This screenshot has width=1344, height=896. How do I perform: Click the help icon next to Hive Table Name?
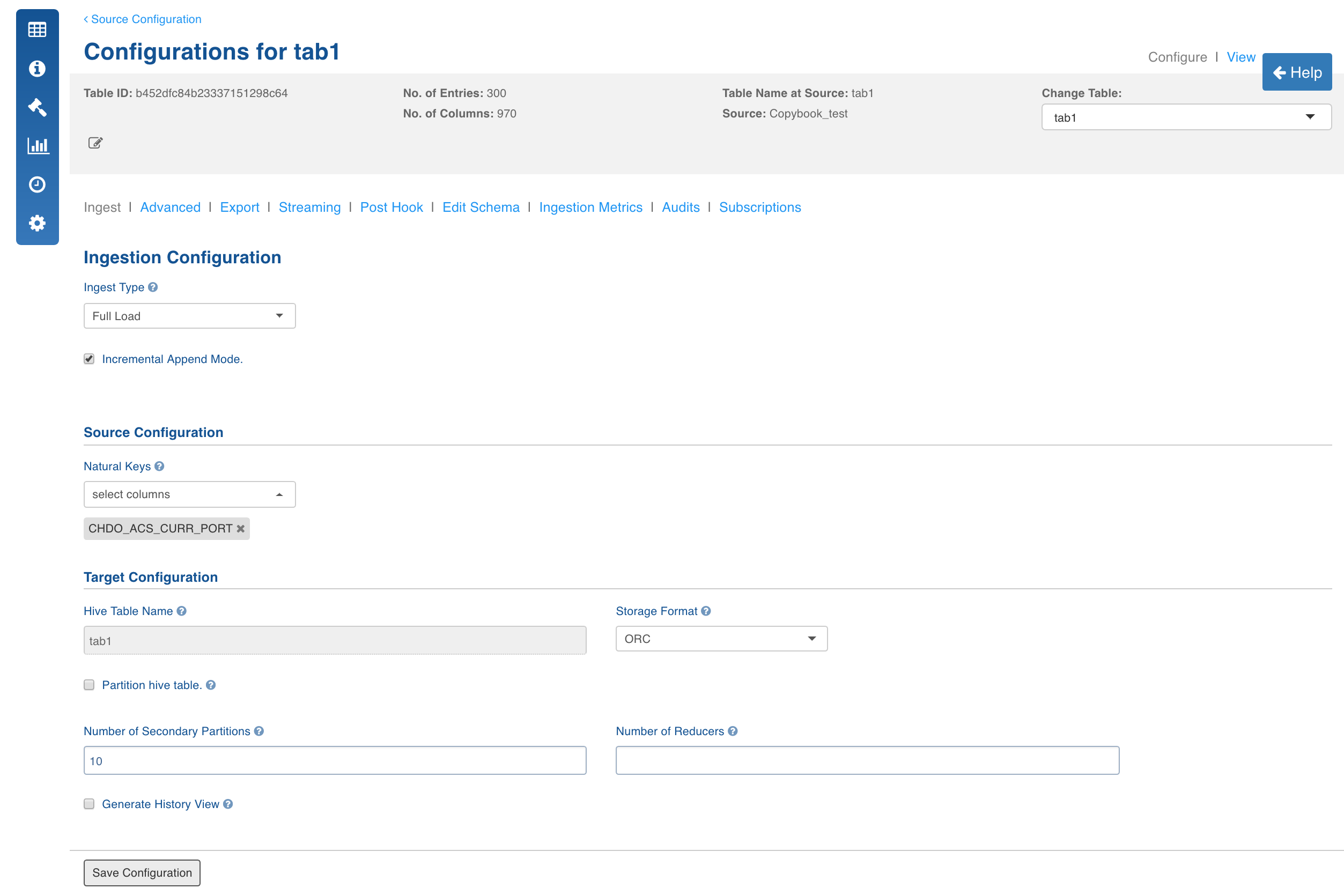tap(182, 611)
